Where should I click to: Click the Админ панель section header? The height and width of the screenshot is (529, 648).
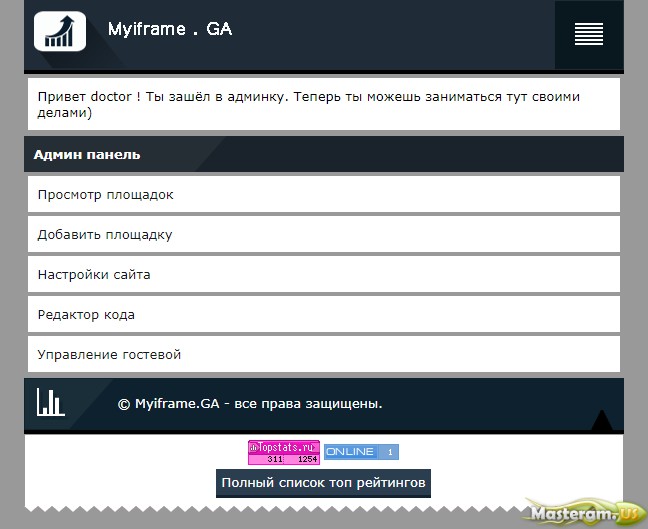coord(87,155)
